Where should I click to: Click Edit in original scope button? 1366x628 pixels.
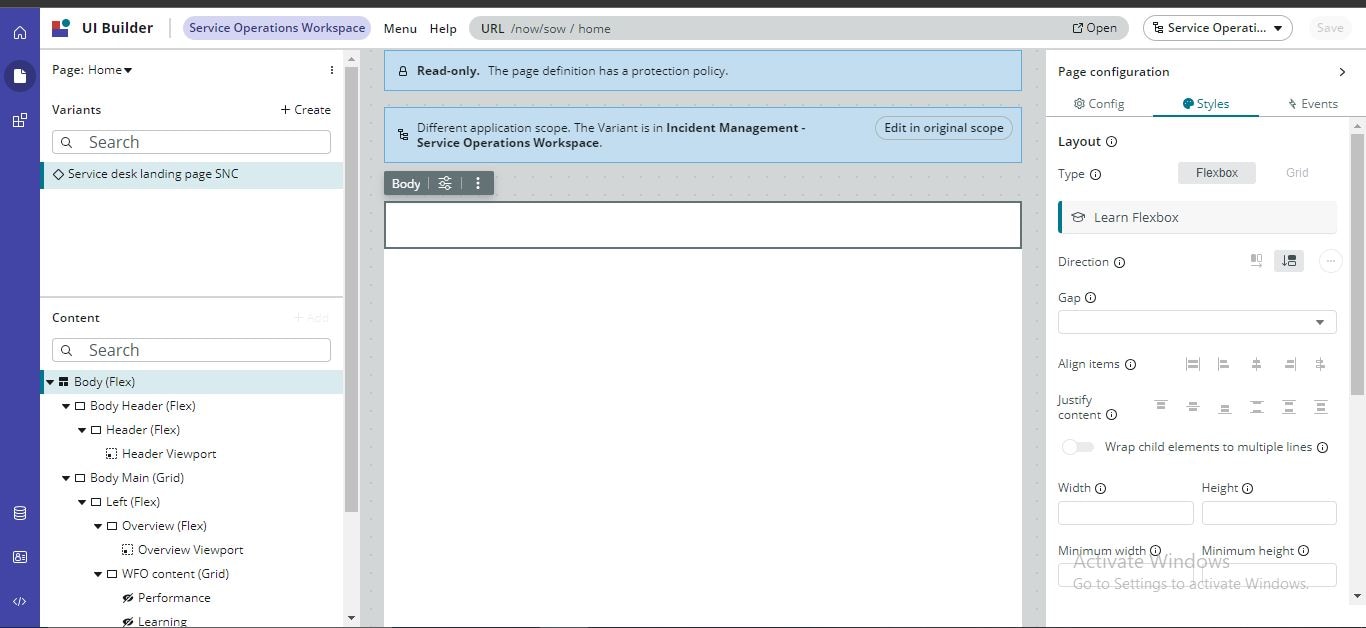943,128
